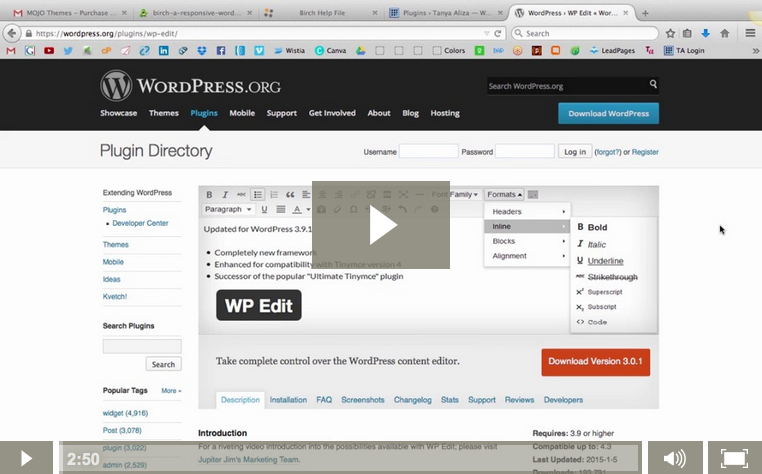The width and height of the screenshot is (762, 474).
Task: Open the Firefox downloads arrow
Action: [x=706, y=34]
